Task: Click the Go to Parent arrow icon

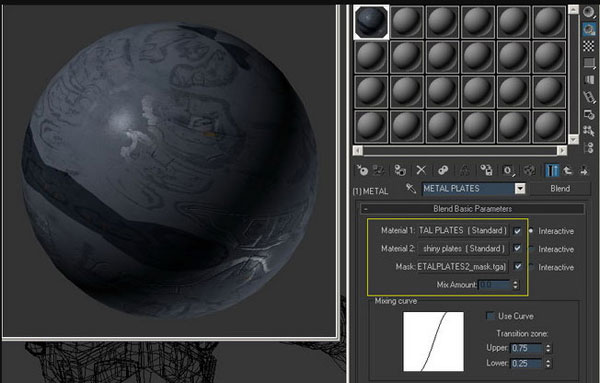Action: tap(567, 170)
